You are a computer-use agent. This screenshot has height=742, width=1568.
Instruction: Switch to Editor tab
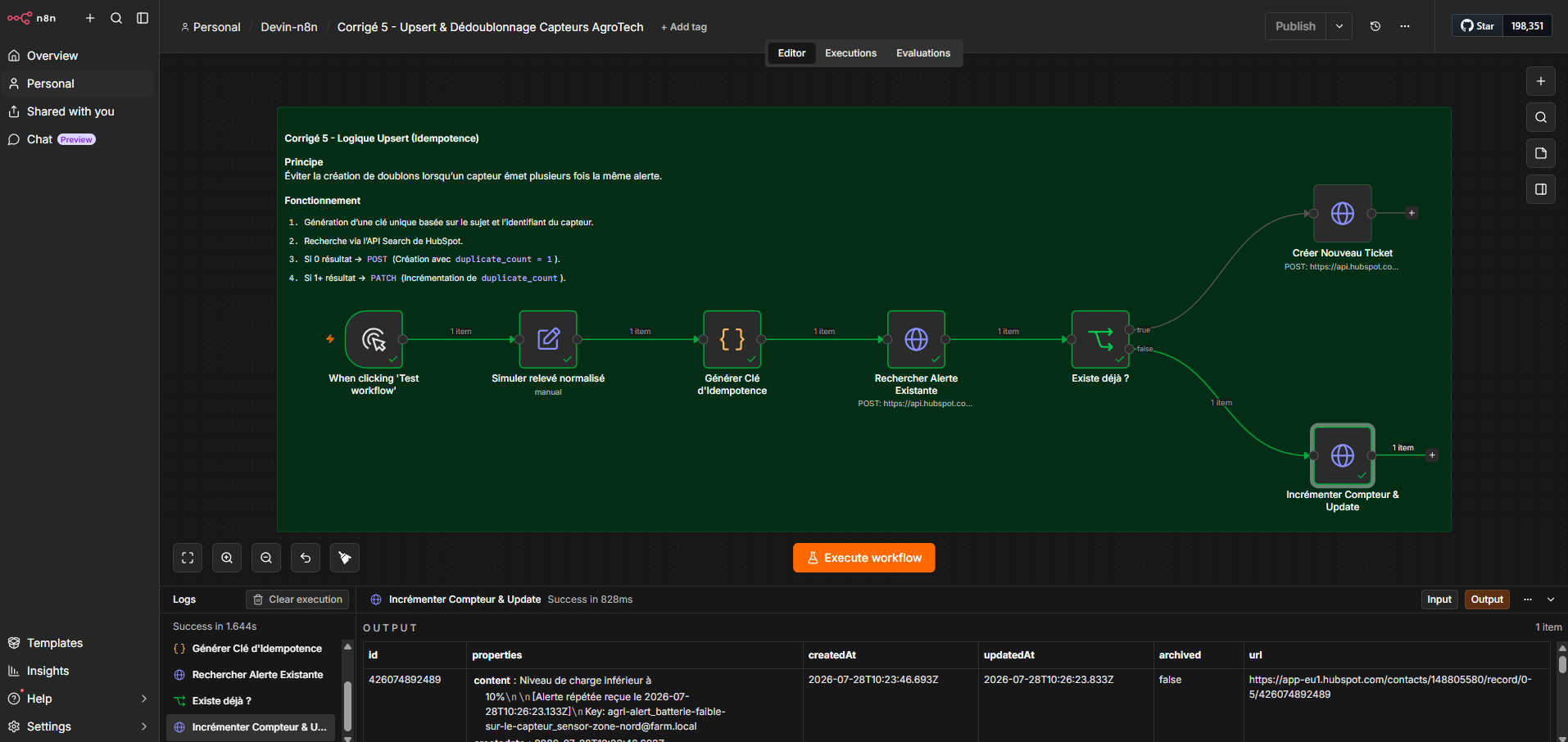(x=791, y=53)
